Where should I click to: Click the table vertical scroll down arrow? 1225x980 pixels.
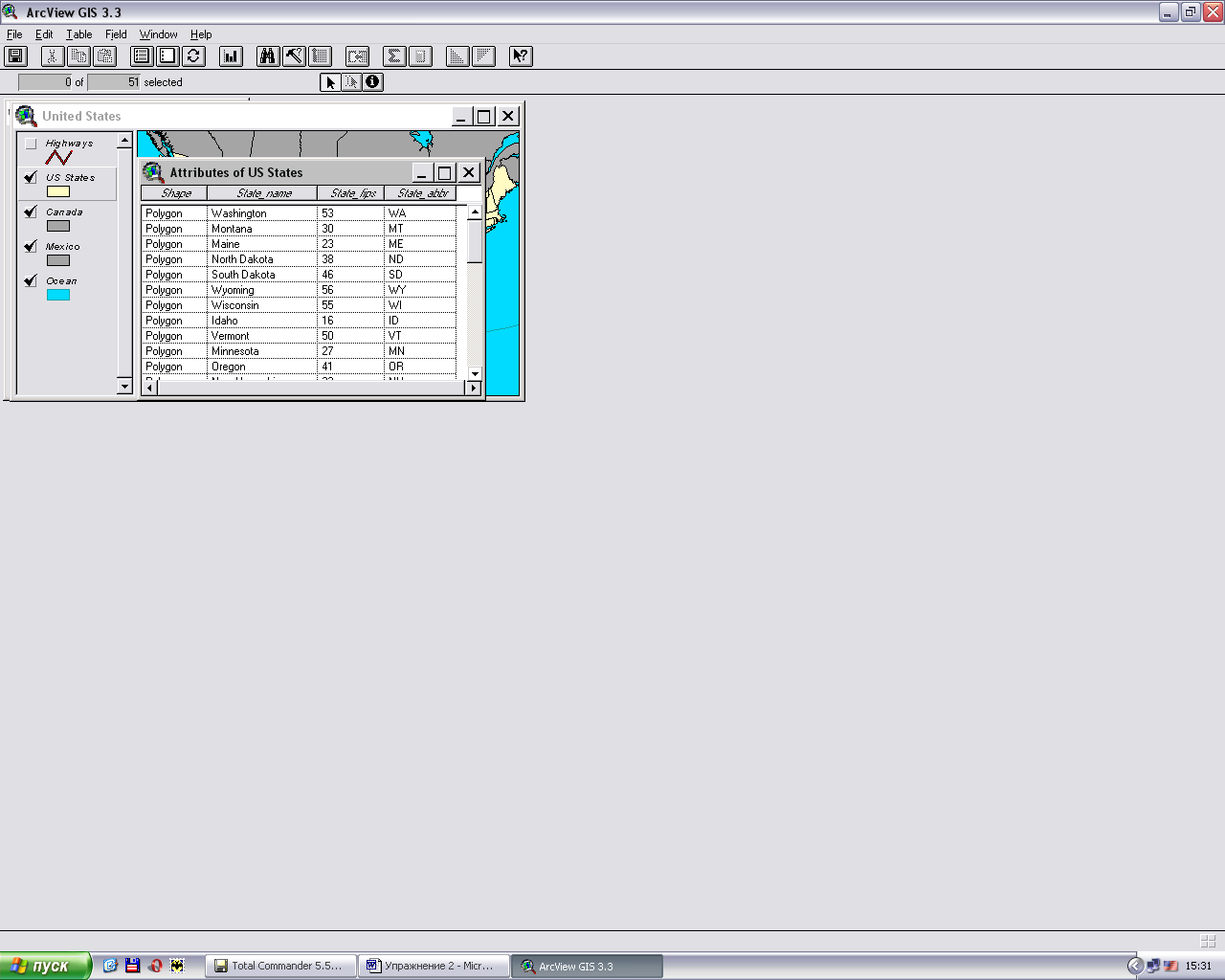pyautogui.click(x=475, y=373)
